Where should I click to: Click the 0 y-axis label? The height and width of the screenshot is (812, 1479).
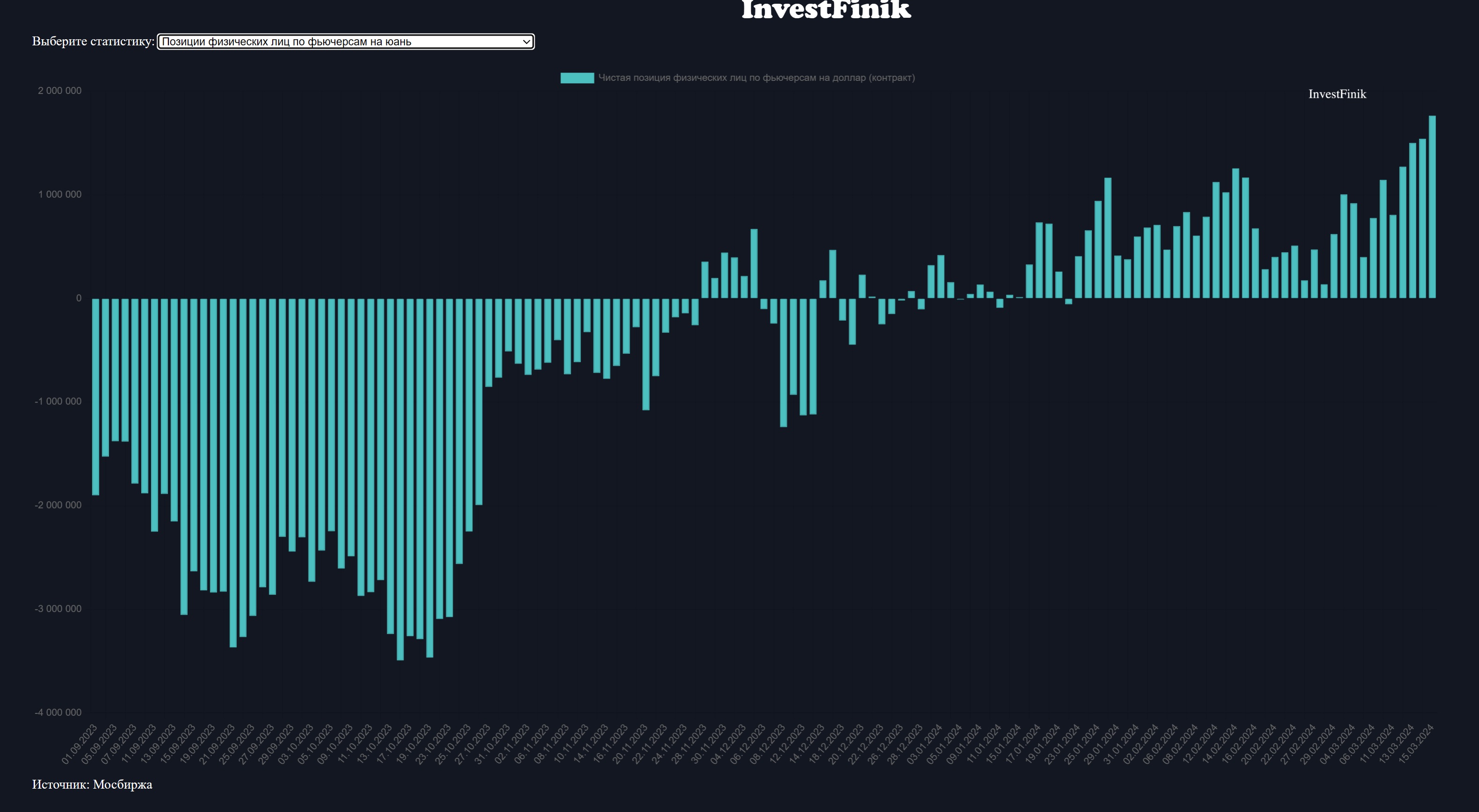(79, 298)
